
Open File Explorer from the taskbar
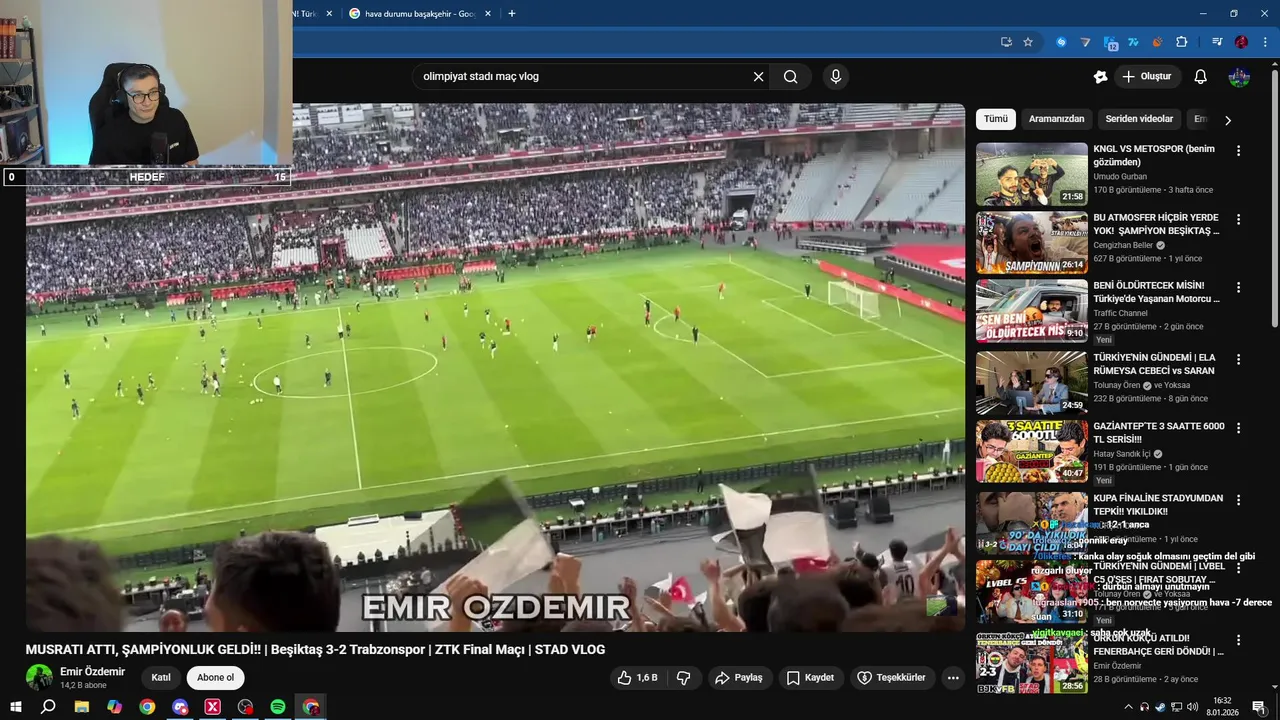pos(81,707)
